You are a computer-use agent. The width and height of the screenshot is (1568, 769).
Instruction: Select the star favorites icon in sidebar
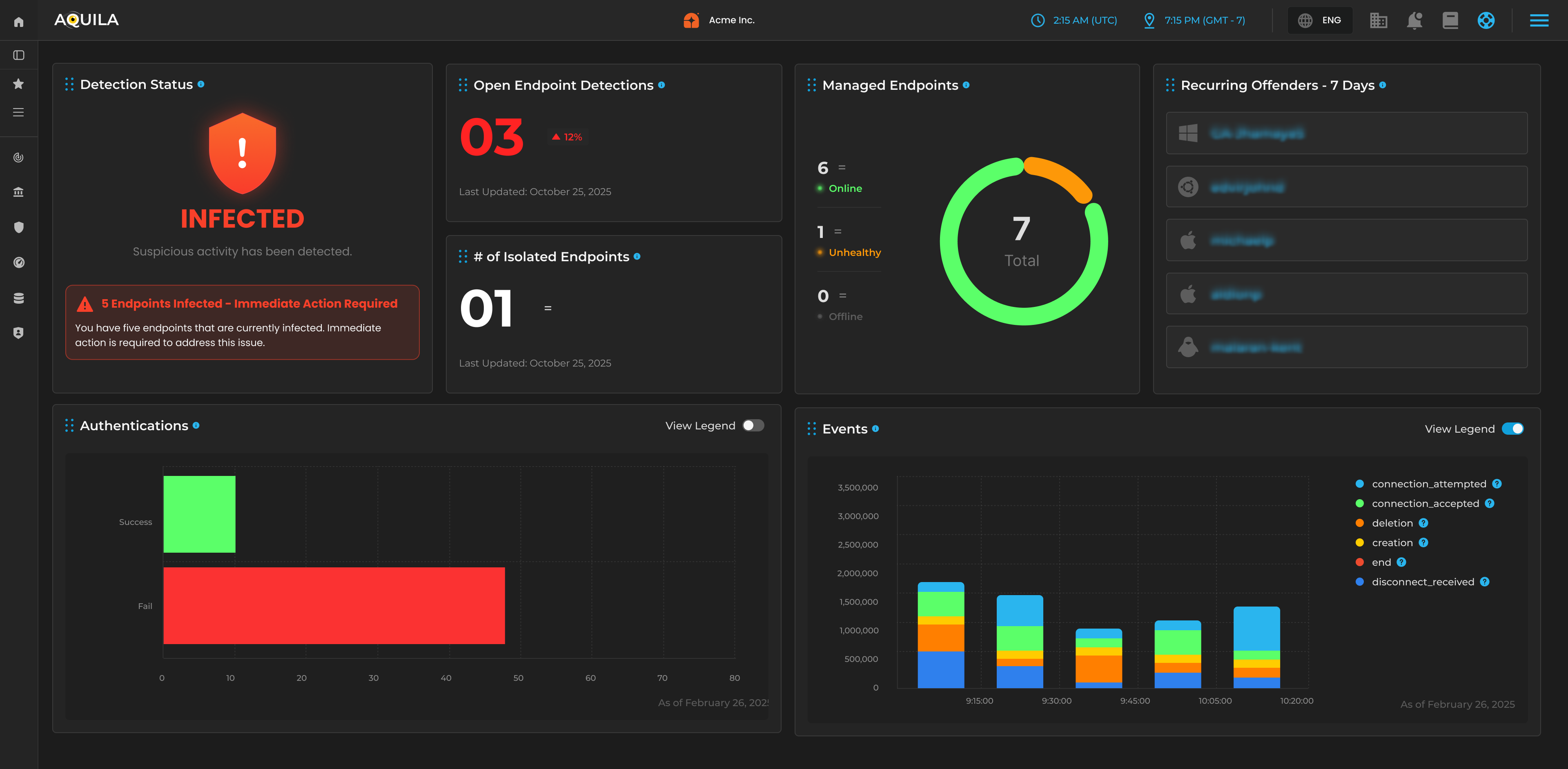click(18, 84)
